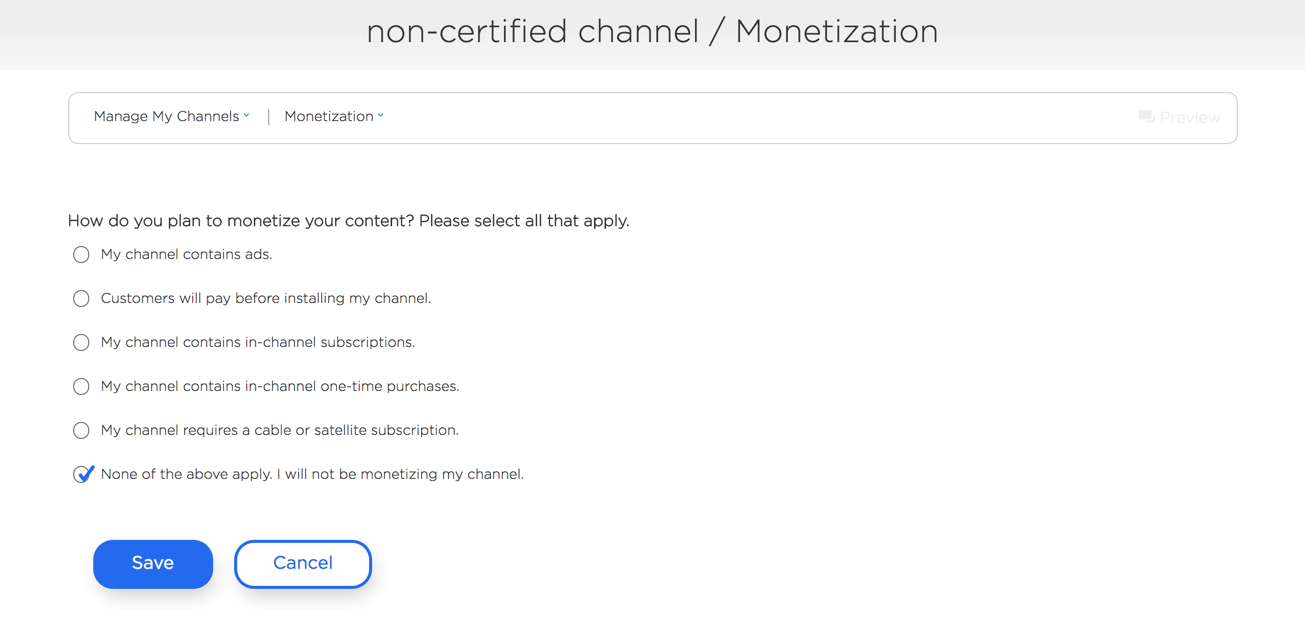The height and width of the screenshot is (618, 1305).
Task: Click the 'My channel contains ads.' label text
Action: pos(186,254)
